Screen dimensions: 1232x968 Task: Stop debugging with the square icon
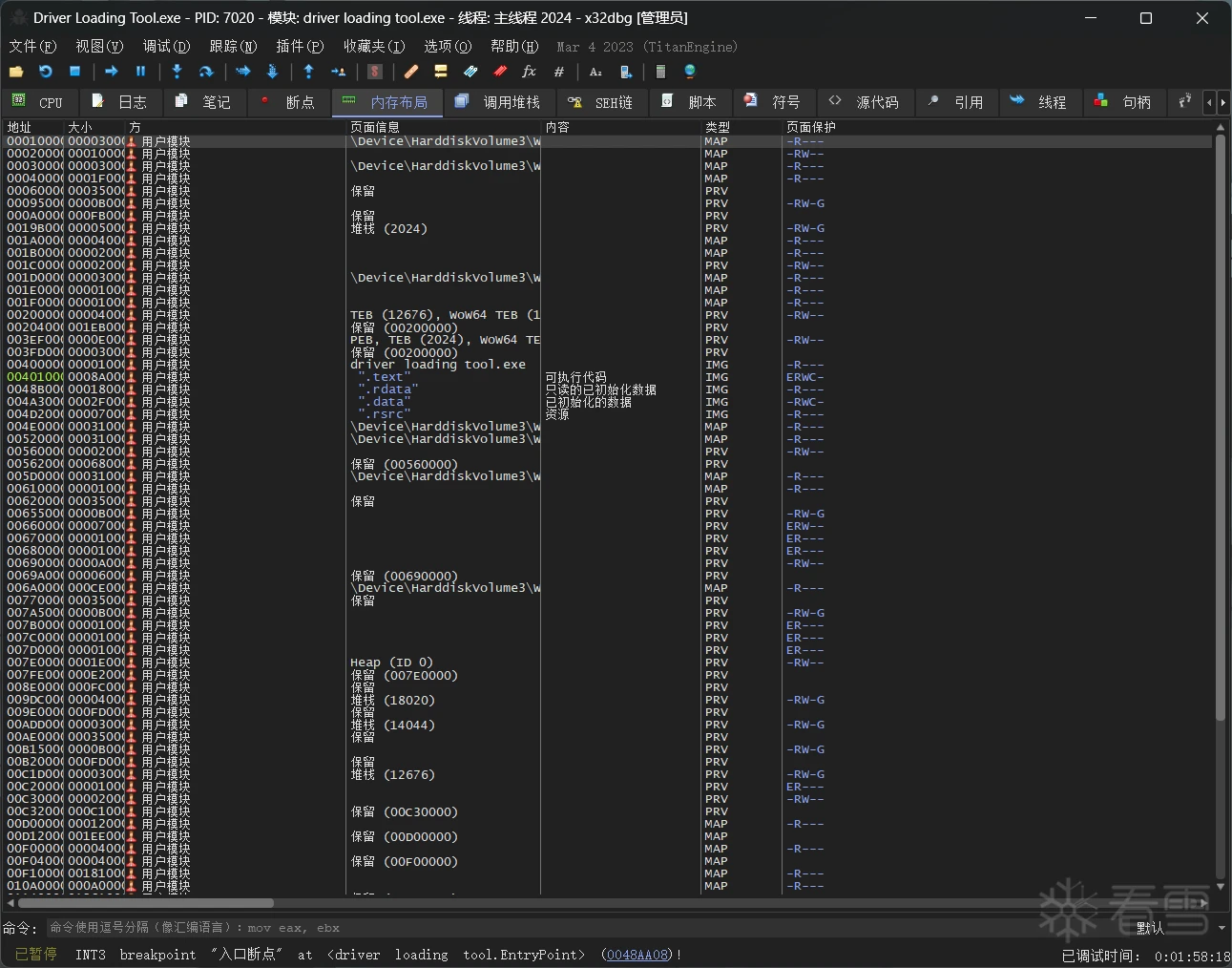click(74, 72)
